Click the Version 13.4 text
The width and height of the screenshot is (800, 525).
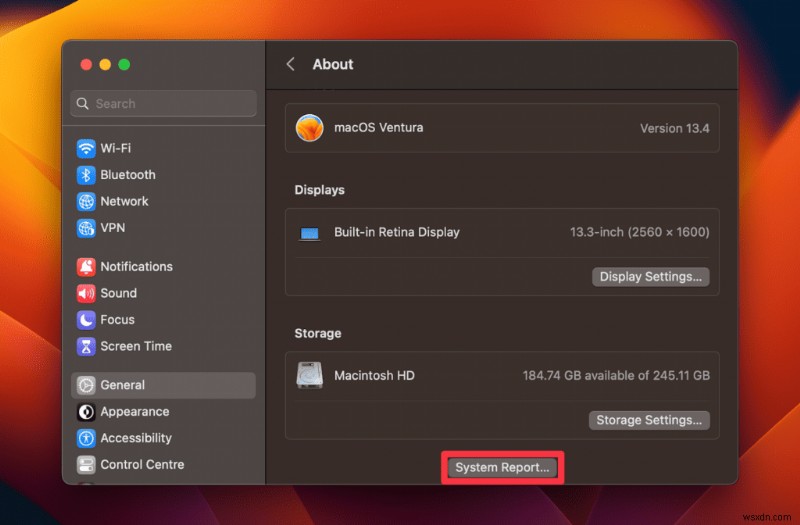(674, 129)
